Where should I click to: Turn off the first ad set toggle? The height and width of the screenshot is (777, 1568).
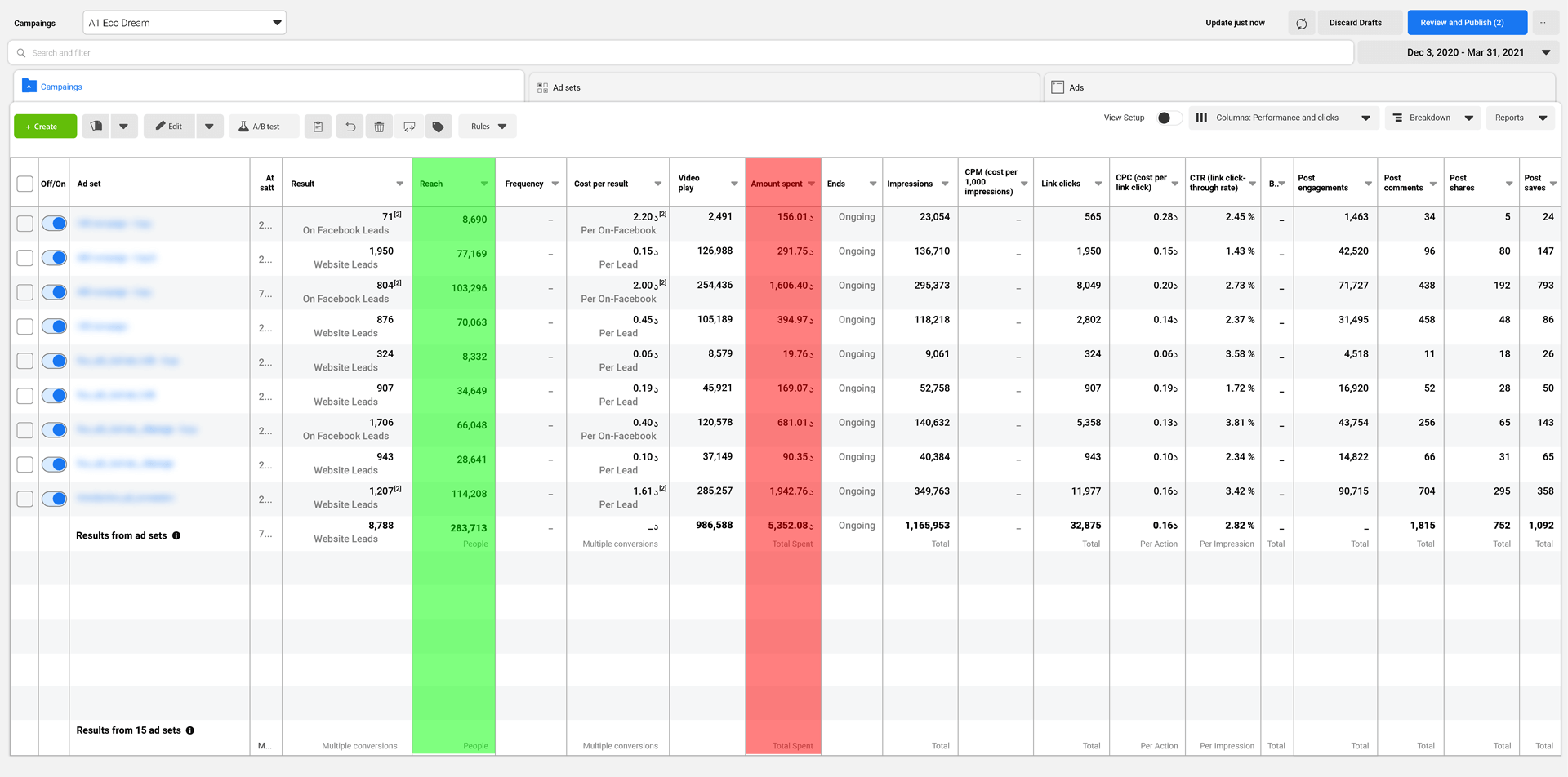[54, 224]
